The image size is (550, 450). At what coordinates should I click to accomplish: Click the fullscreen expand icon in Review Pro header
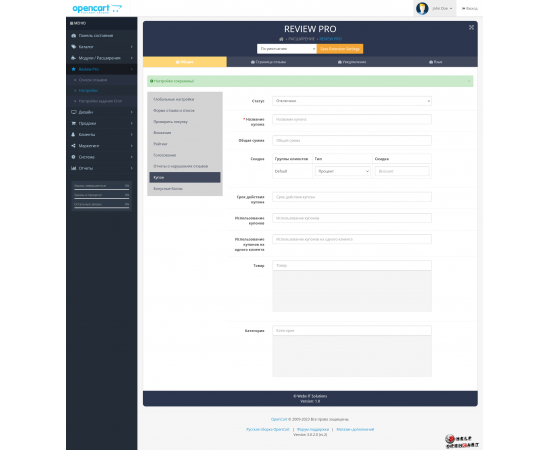[x=471, y=27]
